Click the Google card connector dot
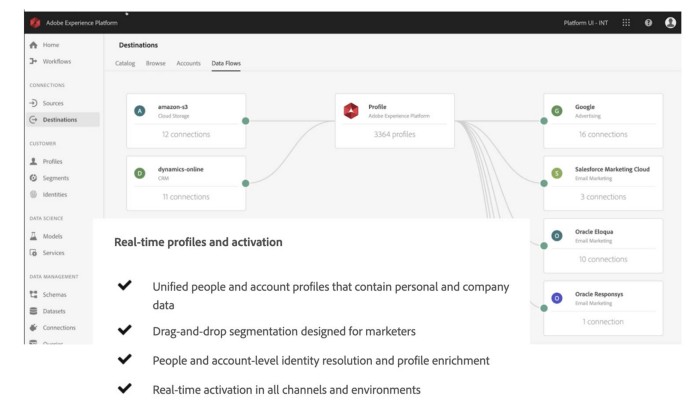This screenshot has height=417, width=700. 544,121
